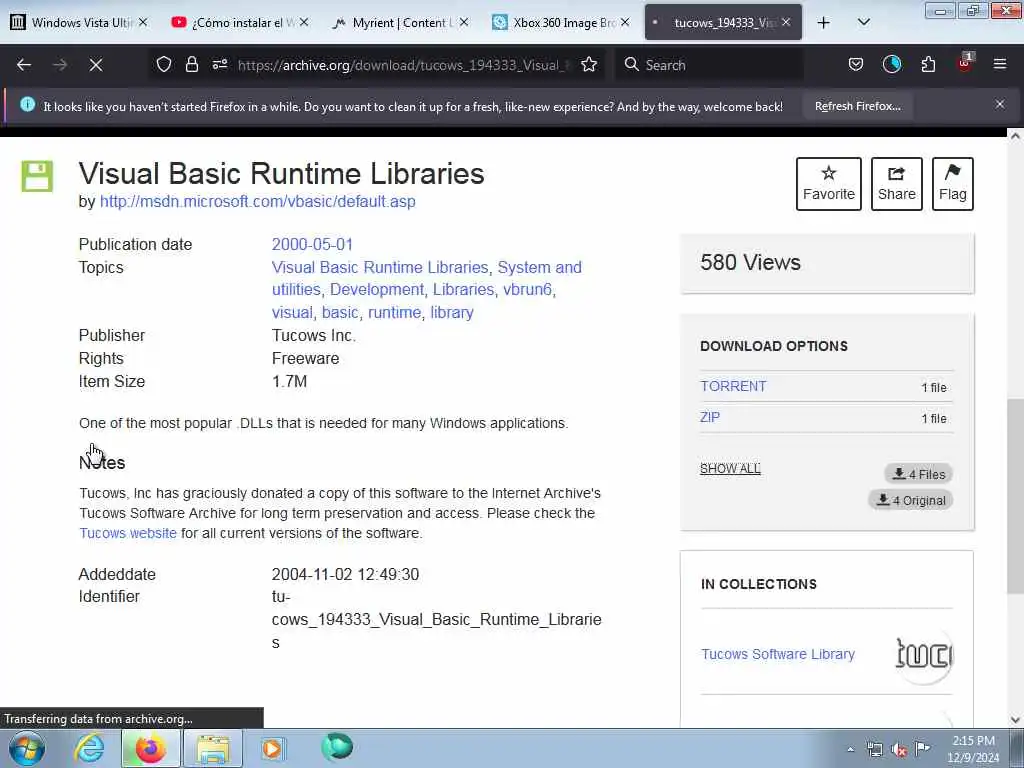
Task: Close the Xbox 360 Image Browser tab
Action: [625, 22]
